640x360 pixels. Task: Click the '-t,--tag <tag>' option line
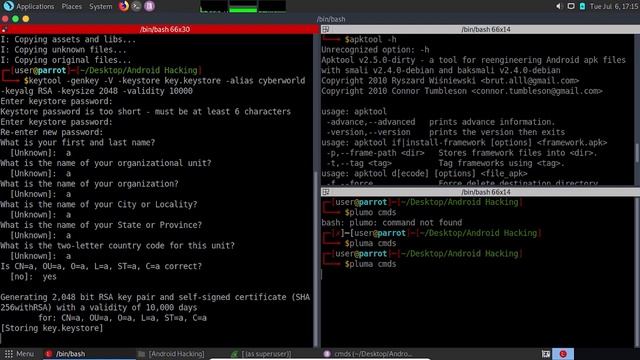[445, 163]
